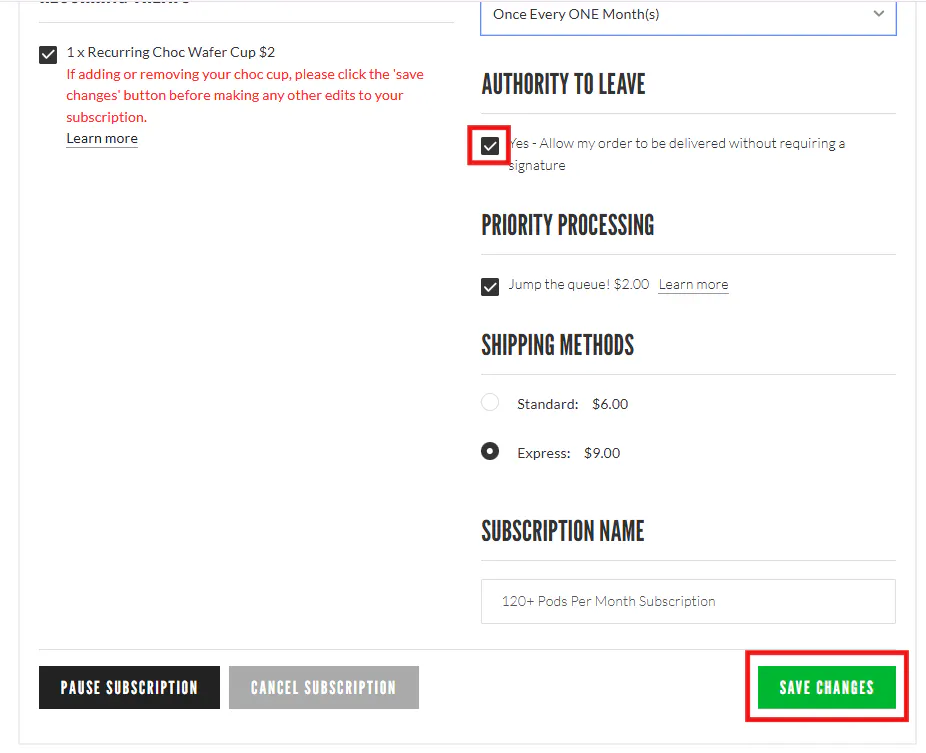Screen dimensions: 926x753
Task: Click the subscription name input field
Action: (x=688, y=601)
